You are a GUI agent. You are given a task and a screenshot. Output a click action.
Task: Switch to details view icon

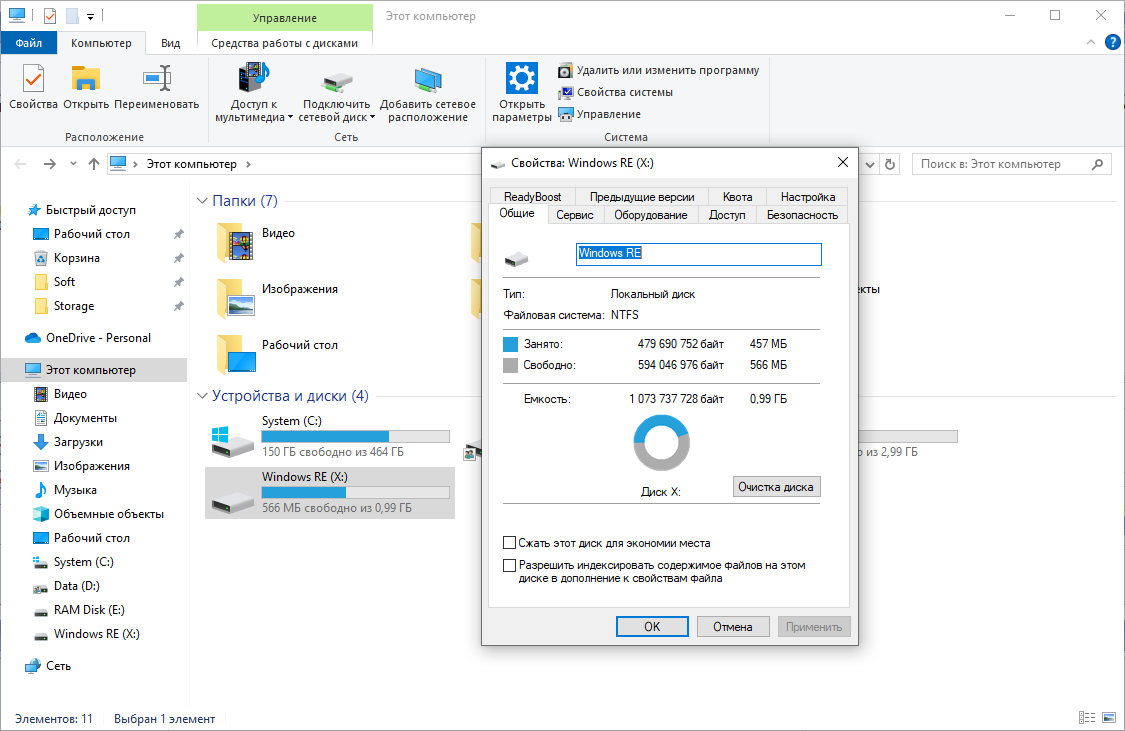click(x=1087, y=717)
